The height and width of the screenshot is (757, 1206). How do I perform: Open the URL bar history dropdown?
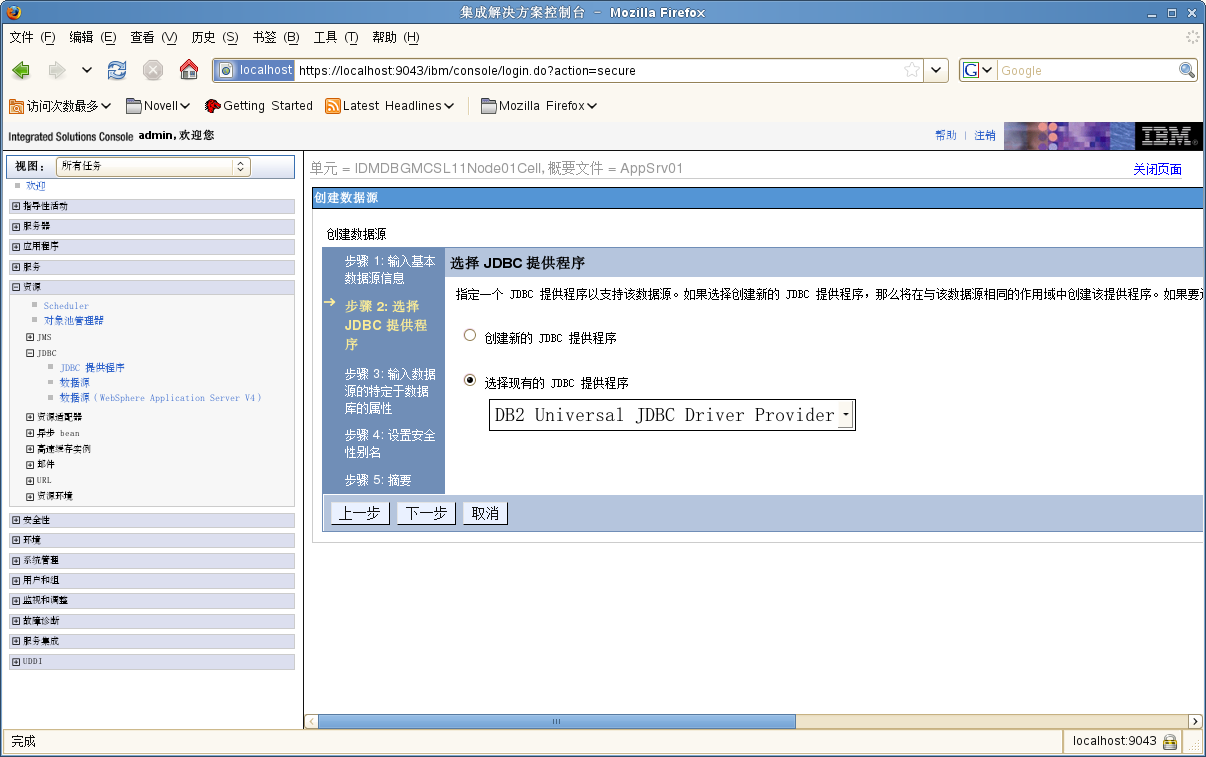pyautogui.click(x=936, y=70)
